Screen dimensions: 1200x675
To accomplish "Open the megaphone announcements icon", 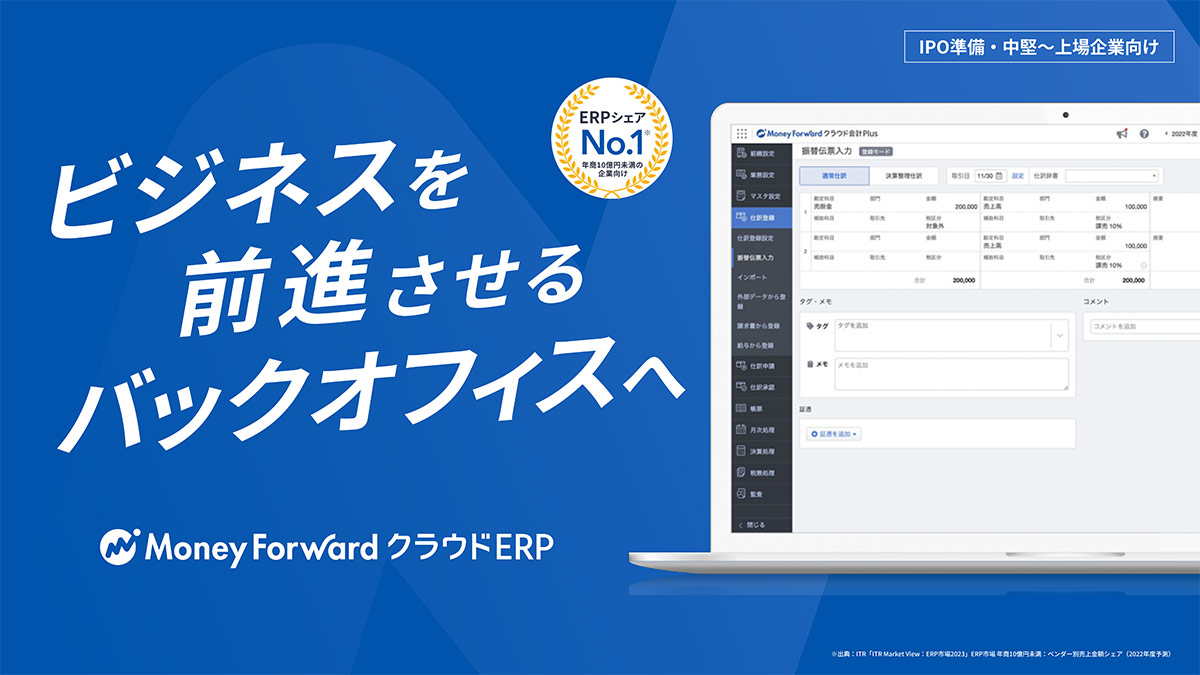I will pyautogui.click(x=1122, y=133).
